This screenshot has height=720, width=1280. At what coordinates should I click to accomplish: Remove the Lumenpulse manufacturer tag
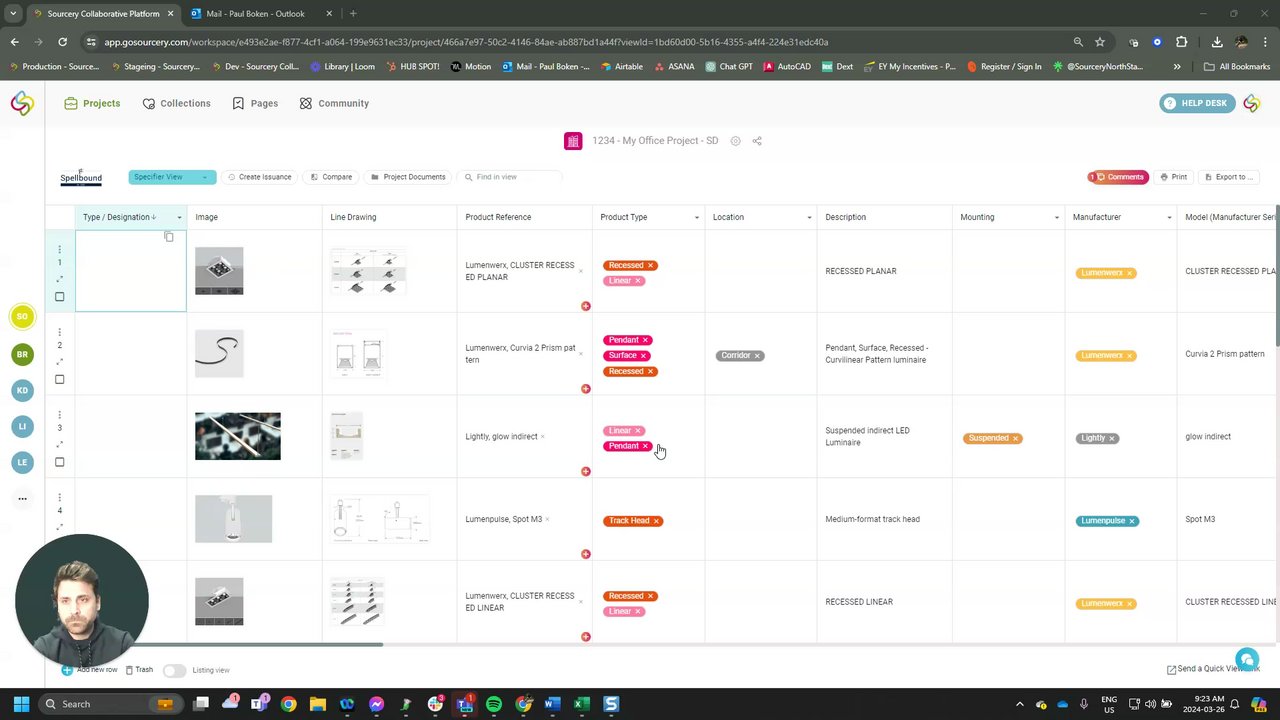1131,521
